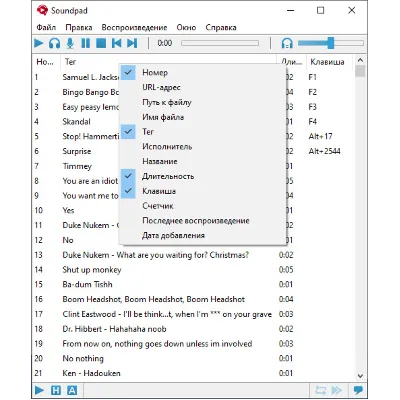Click the 0:00 playback time display
Image resolution: width=400 pixels, height=400 pixels.
pos(165,43)
